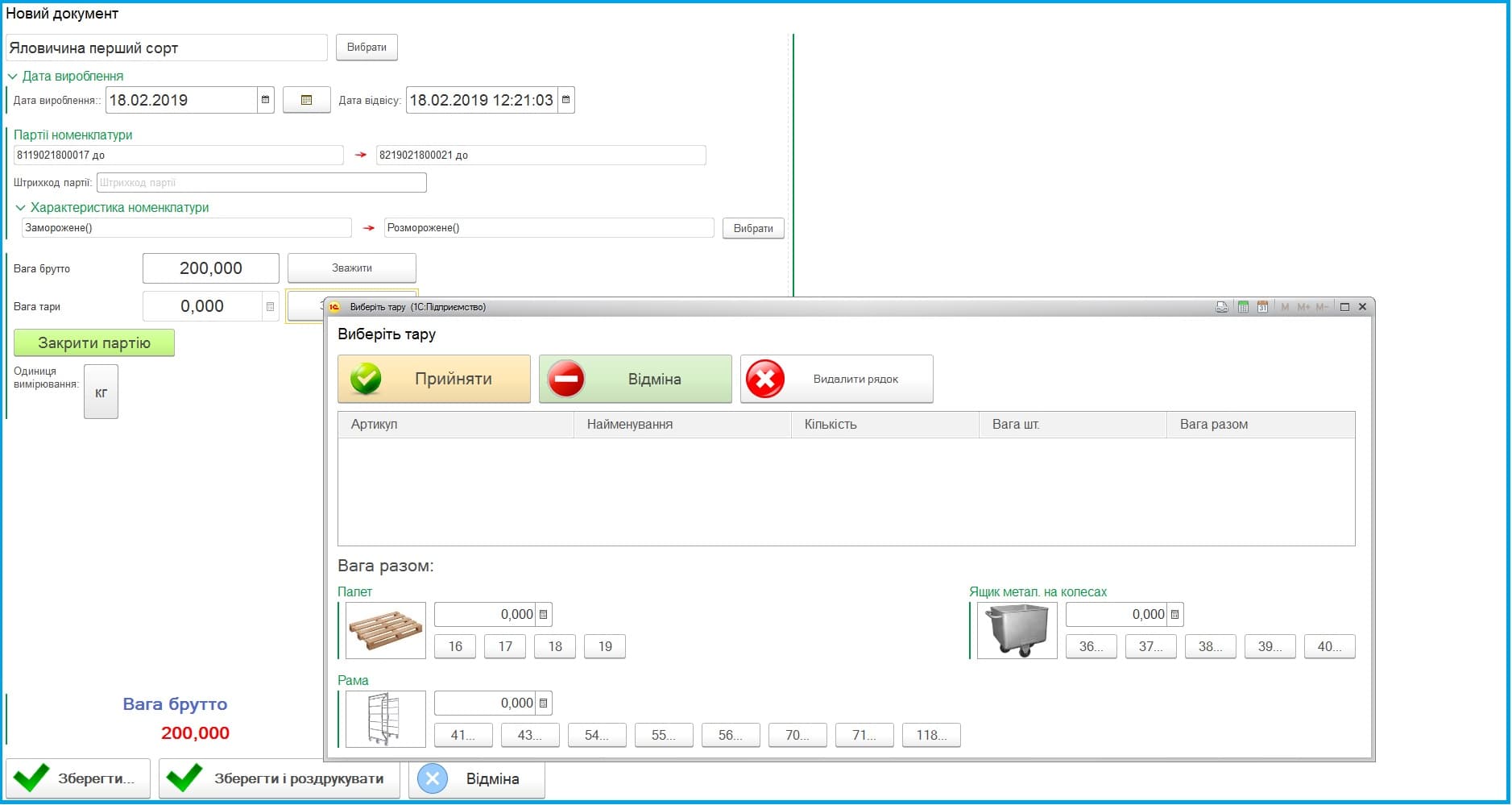Select frame tare button 70...
The width and height of the screenshot is (1512, 805).
pyautogui.click(x=797, y=735)
